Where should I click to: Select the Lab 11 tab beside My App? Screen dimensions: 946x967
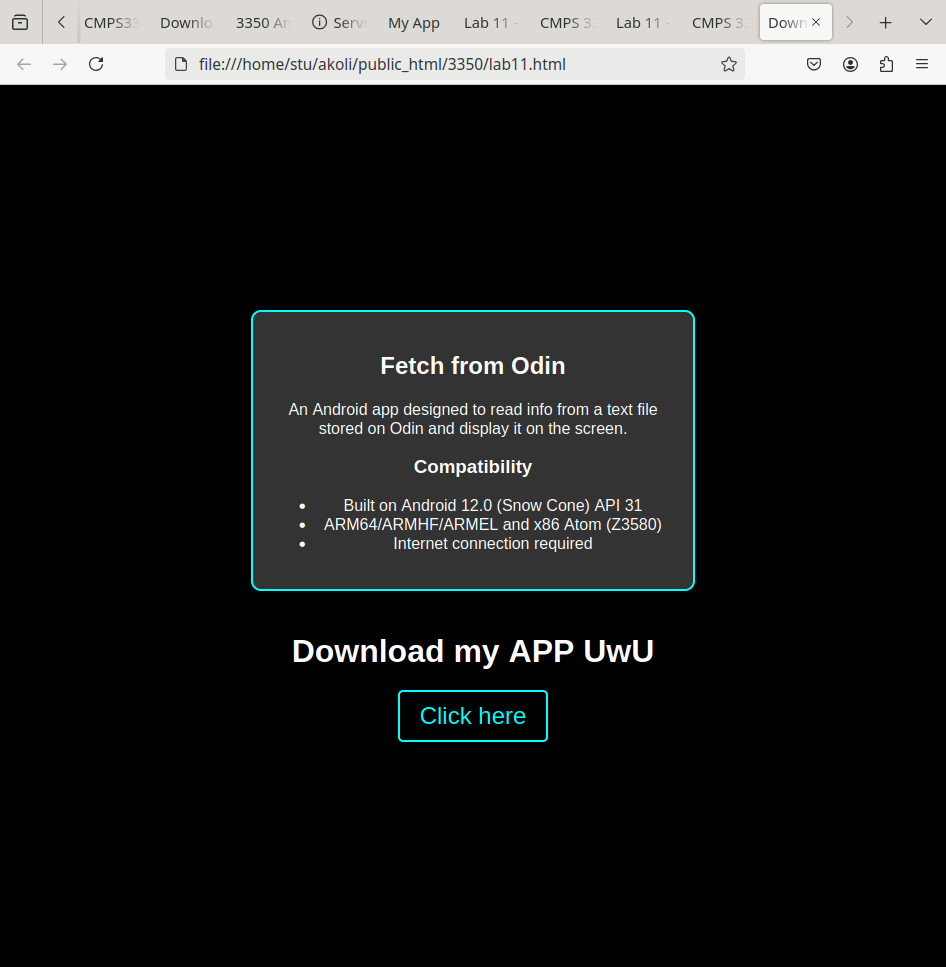[491, 23]
